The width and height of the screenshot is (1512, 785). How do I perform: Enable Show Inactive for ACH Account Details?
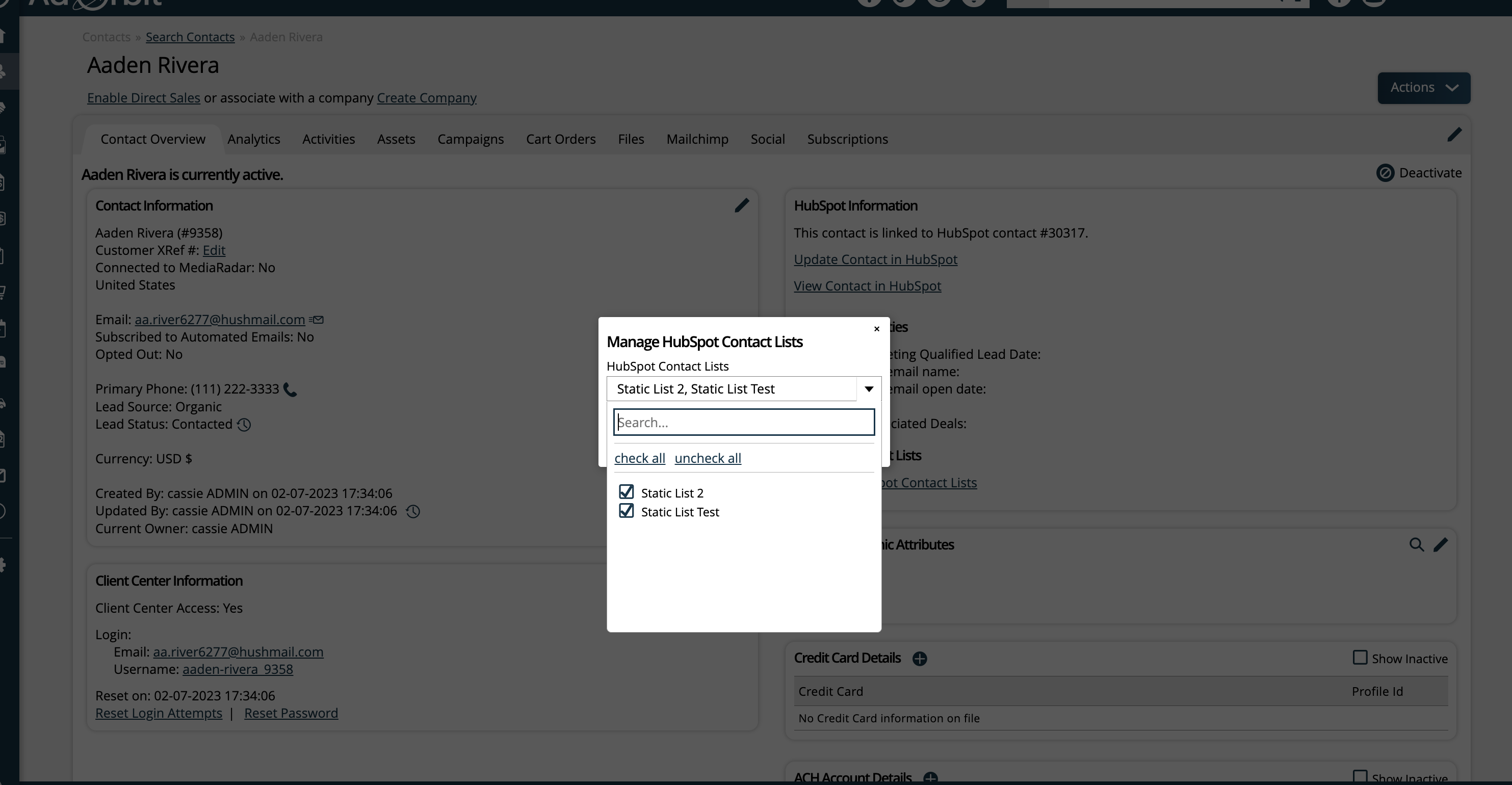click(x=1360, y=777)
